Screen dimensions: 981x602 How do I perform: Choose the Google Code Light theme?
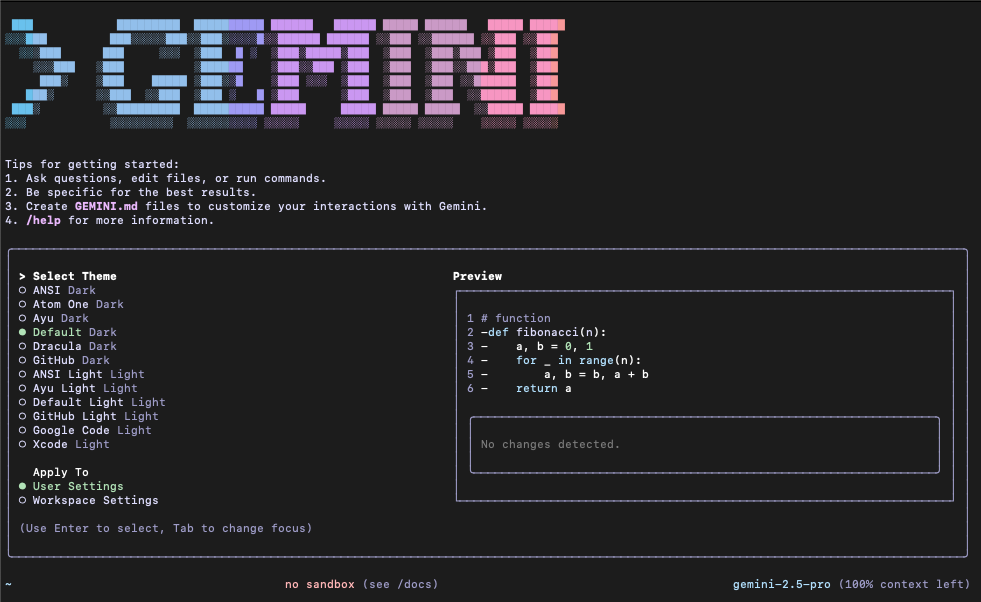pos(85,431)
